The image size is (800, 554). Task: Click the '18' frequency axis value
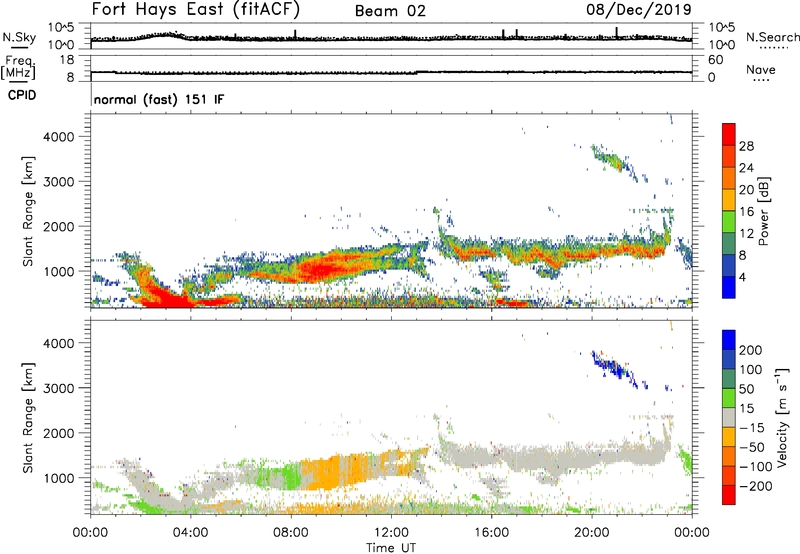click(x=67, y=60)
